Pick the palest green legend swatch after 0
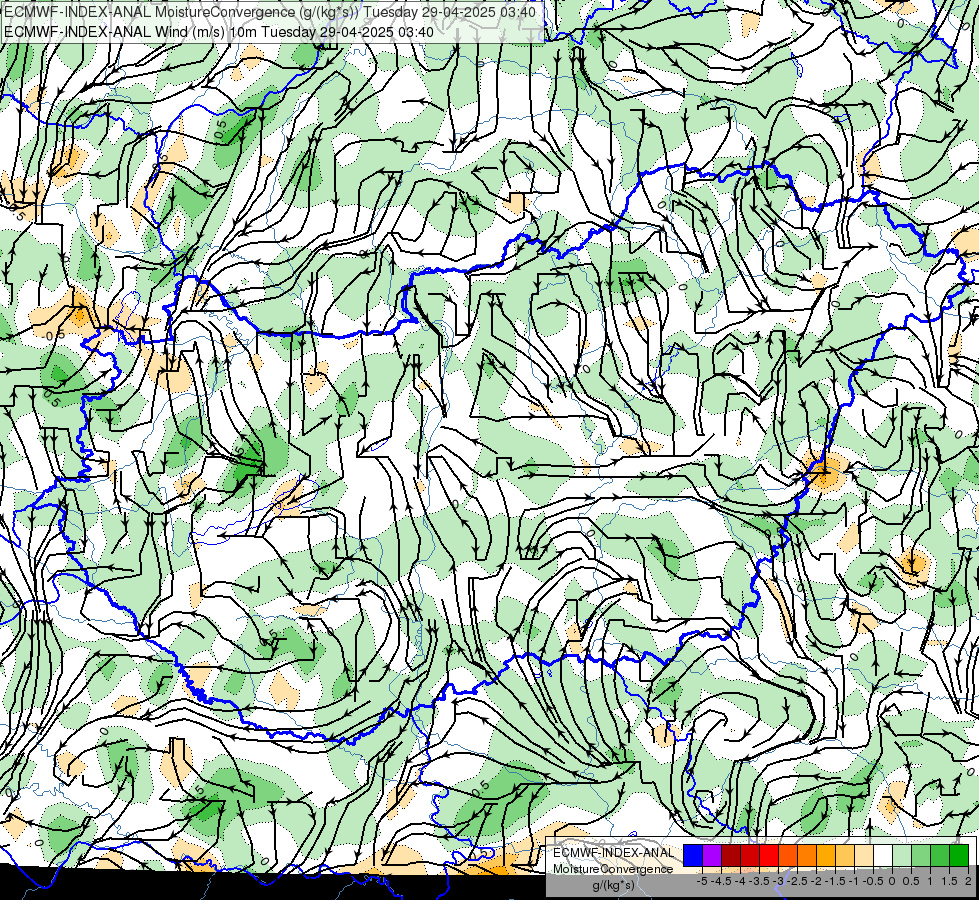 (902, 855)
